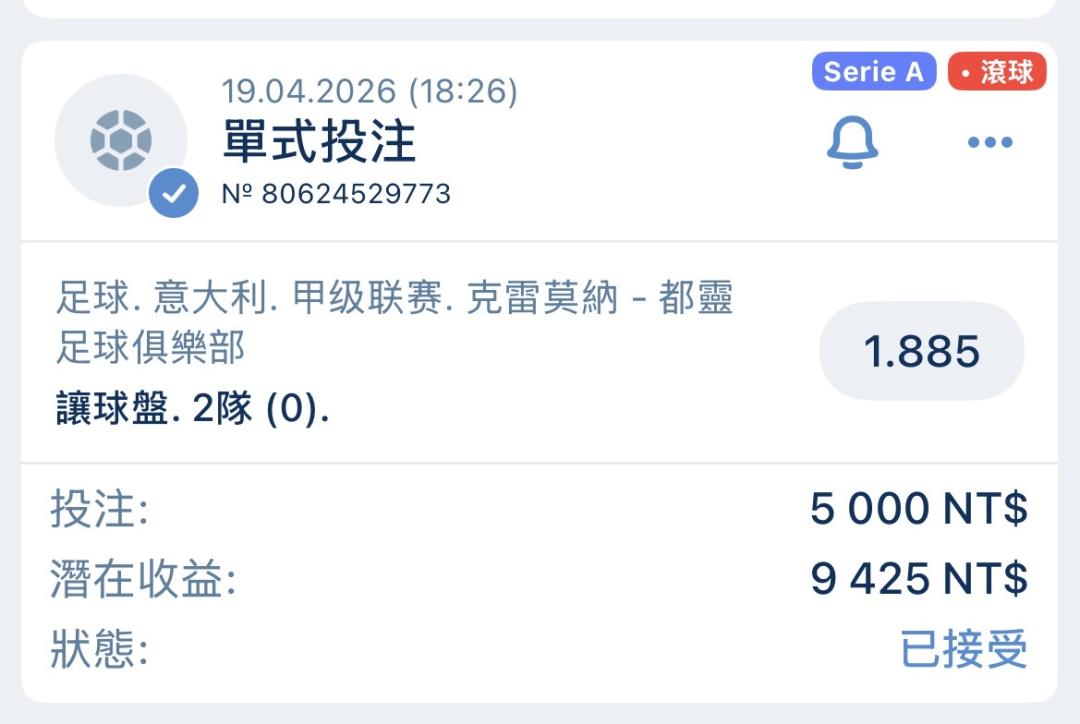1080x724 pixels.
Task: Select the 投注: label
Action: coord(99,510)
